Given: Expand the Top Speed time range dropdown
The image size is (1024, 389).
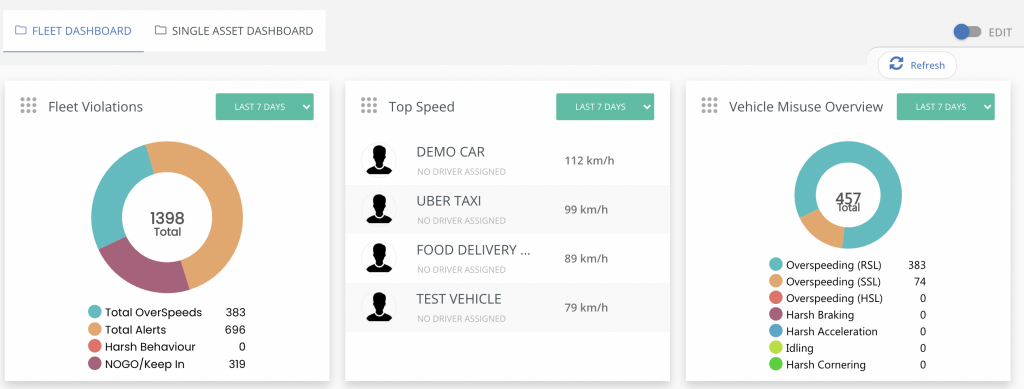Looking at the screenshot, I should coord(605,107).
